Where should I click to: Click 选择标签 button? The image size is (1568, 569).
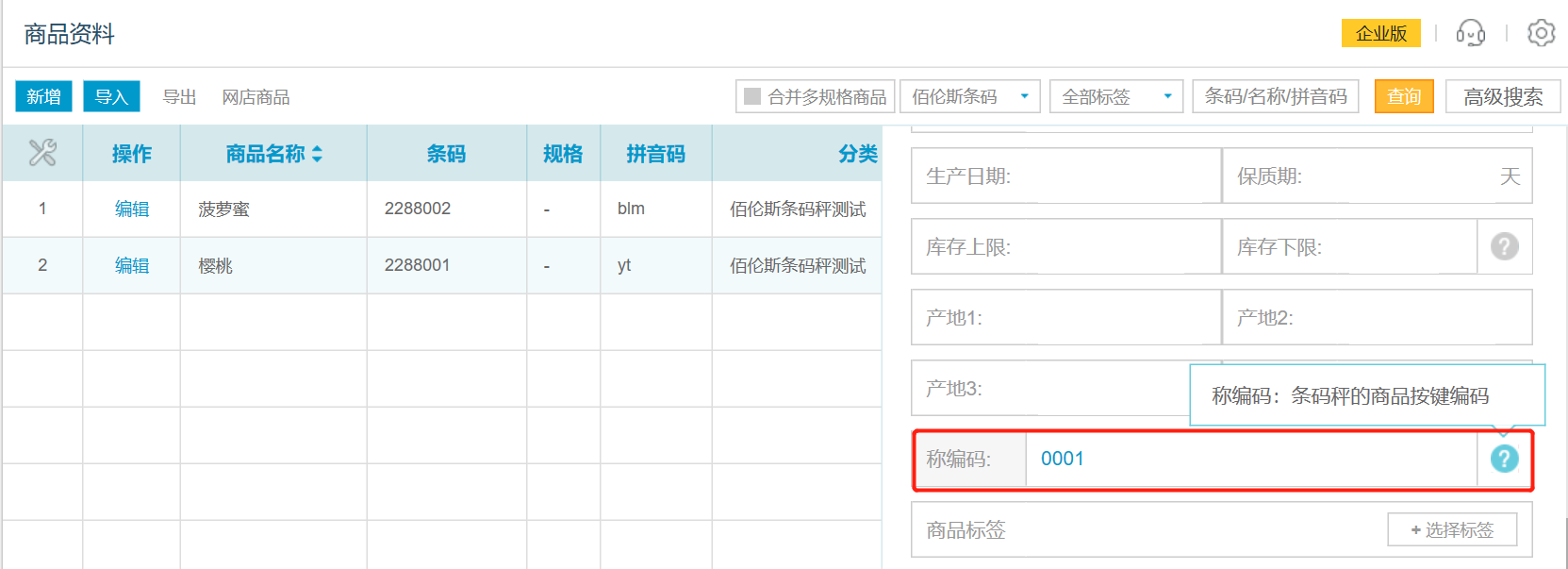(x=1452, y=529)
